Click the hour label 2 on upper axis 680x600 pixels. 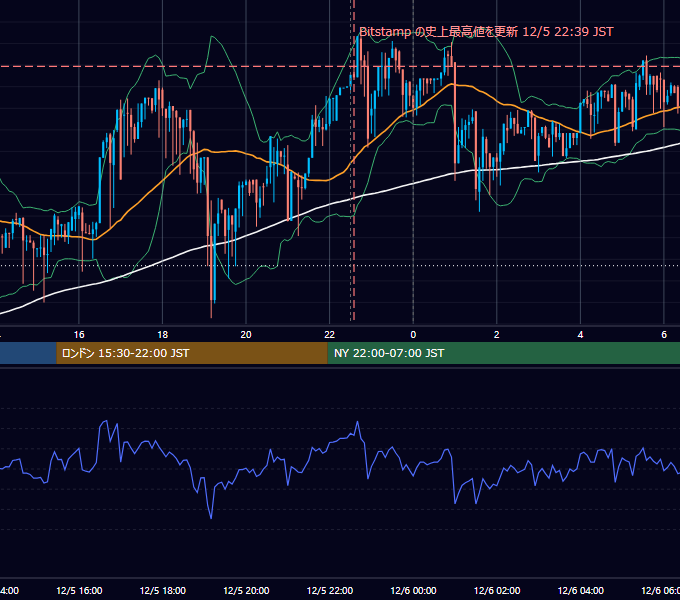(497, 335)
